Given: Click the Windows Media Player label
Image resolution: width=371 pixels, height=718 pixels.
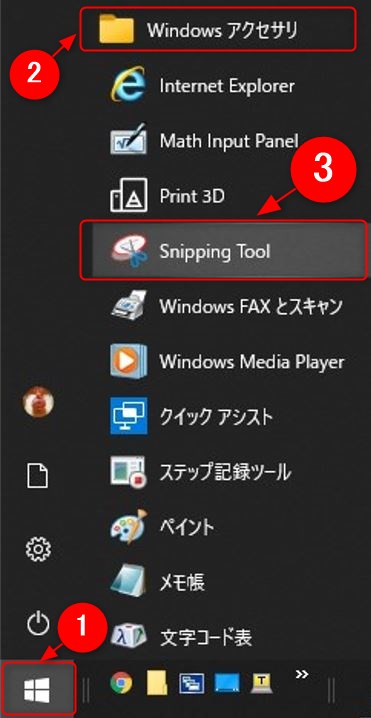Looking at the screenshot, I should point(251,362).
